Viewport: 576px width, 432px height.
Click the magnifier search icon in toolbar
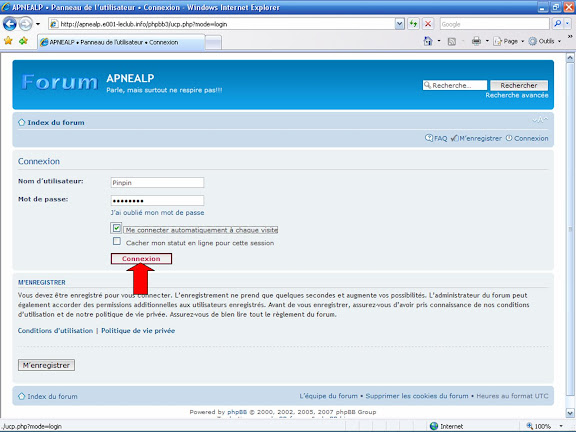pos(557,24)
